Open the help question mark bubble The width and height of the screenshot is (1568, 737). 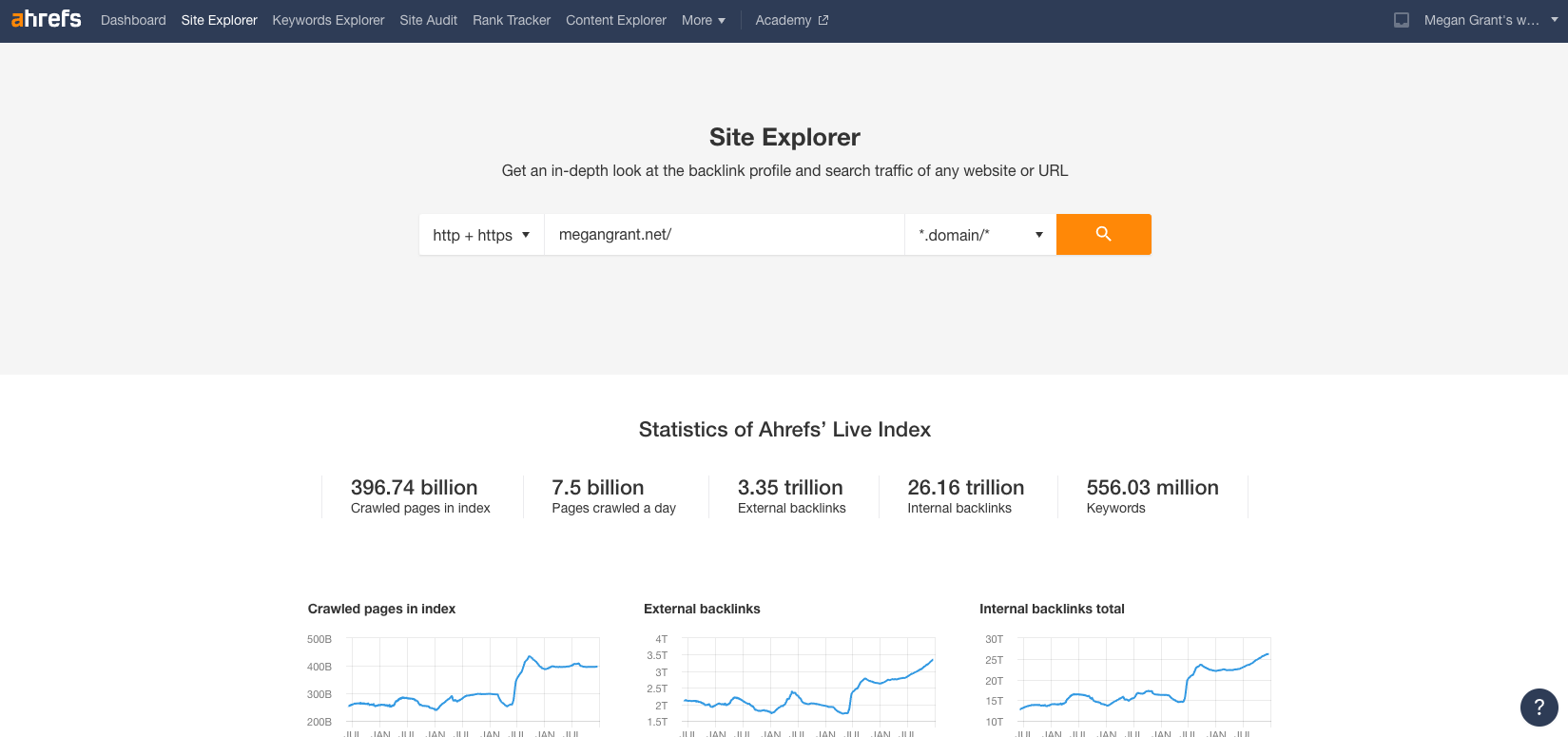pyautogui.click(x=1539, y=708)
